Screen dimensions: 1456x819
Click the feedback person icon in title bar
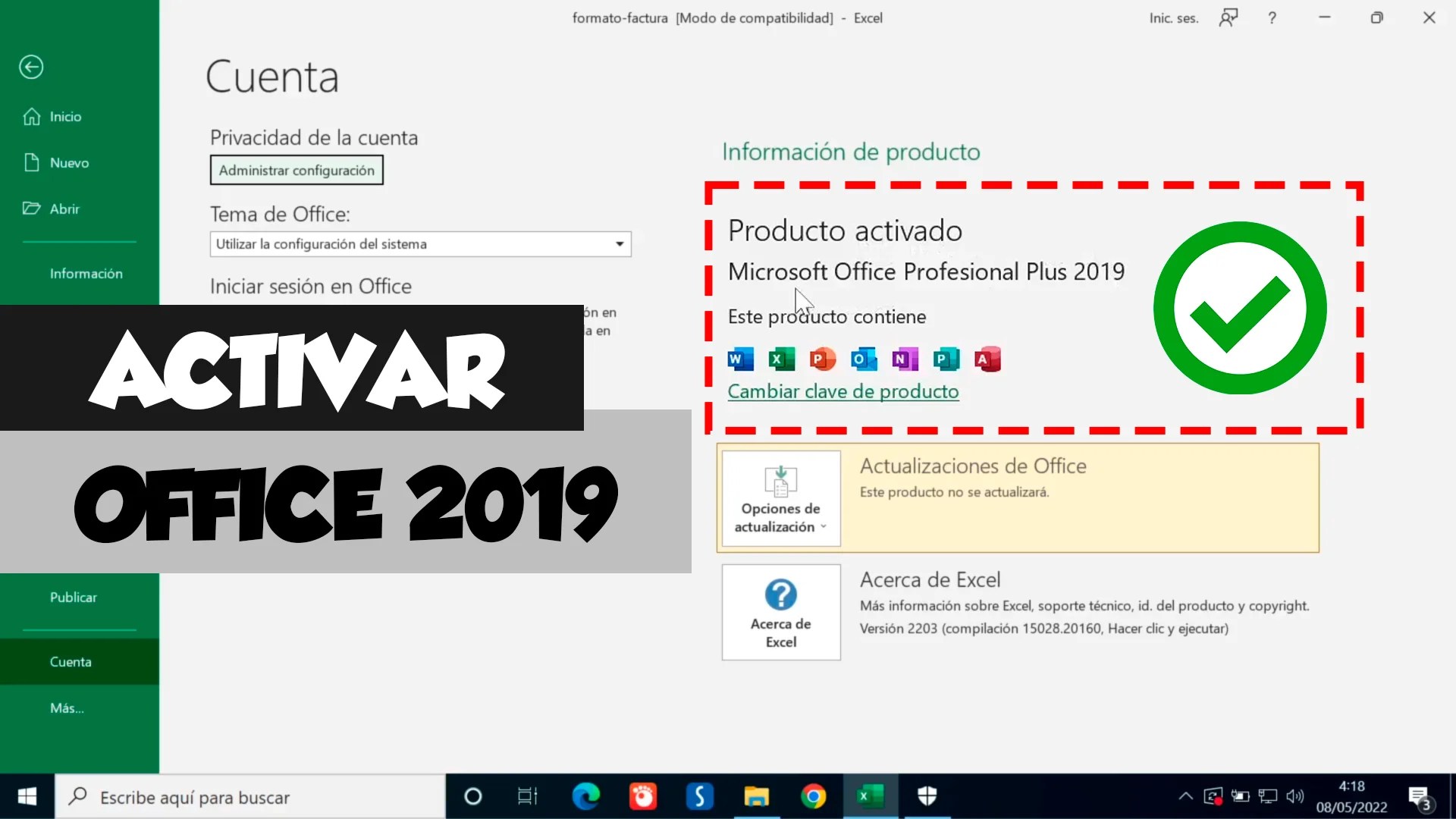1228,18
